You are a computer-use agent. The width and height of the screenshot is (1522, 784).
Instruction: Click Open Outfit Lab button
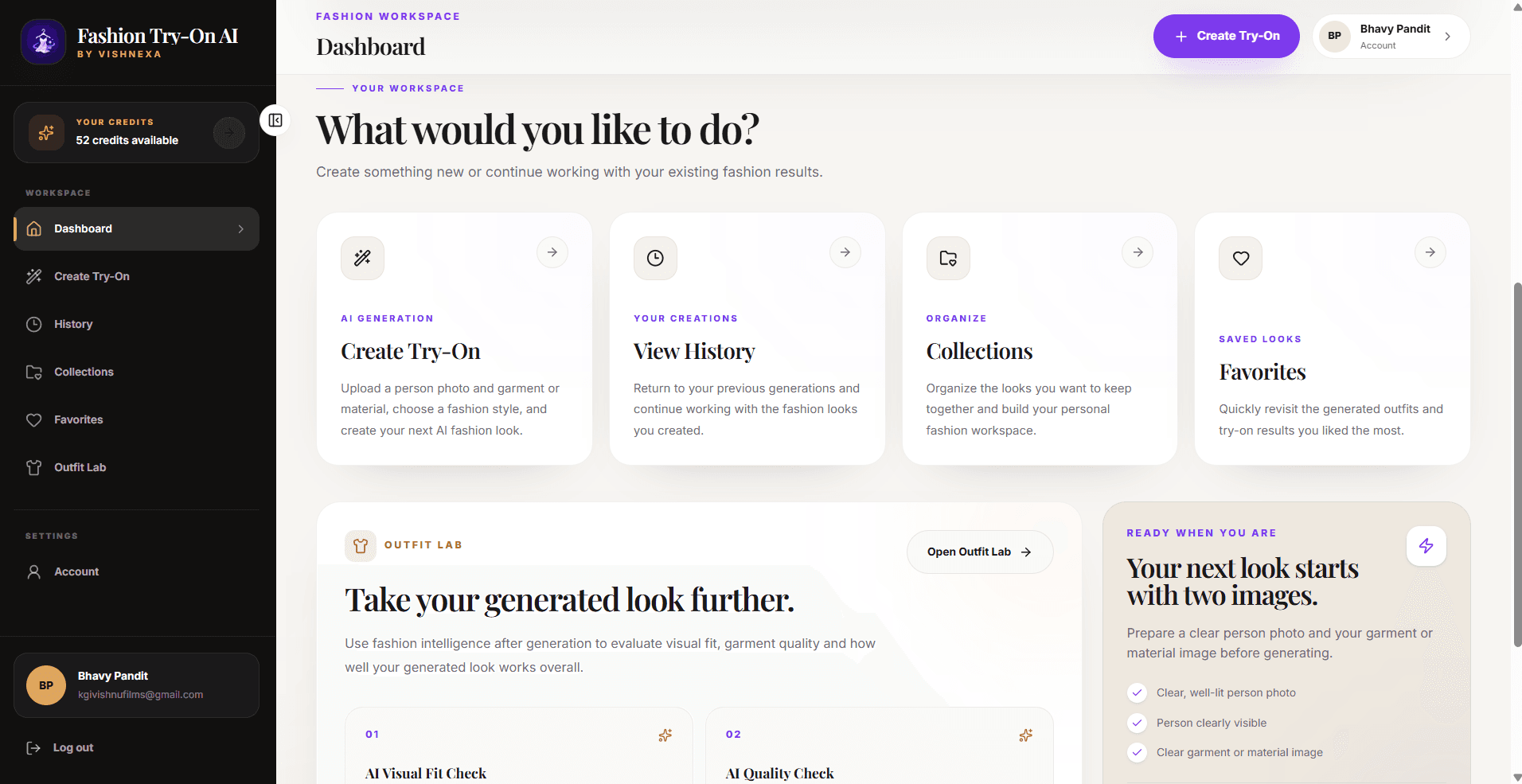[x=980, y=552]
